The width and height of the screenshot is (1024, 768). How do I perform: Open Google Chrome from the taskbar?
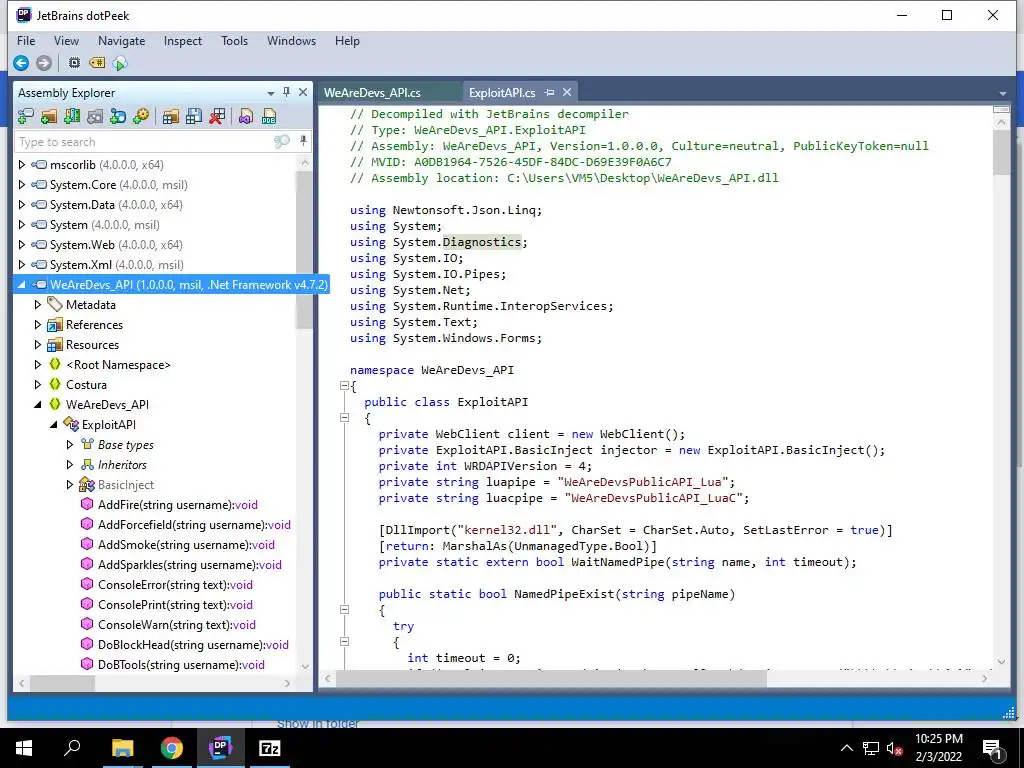(x=172, y=748)
